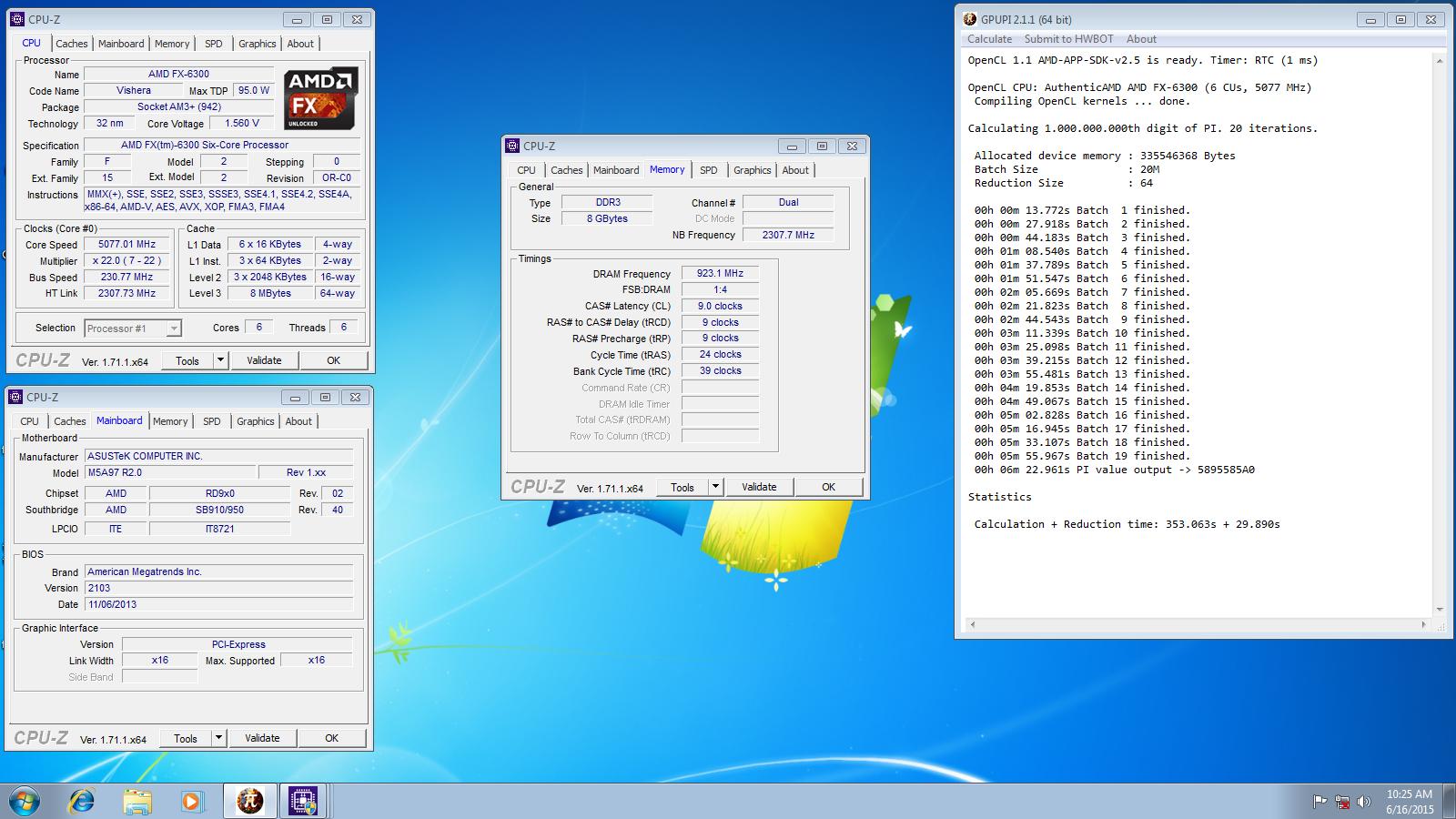This screenshot has width=1456, height=819.
Task: Open About tab in the CPU window
Action: coord(300,44)
